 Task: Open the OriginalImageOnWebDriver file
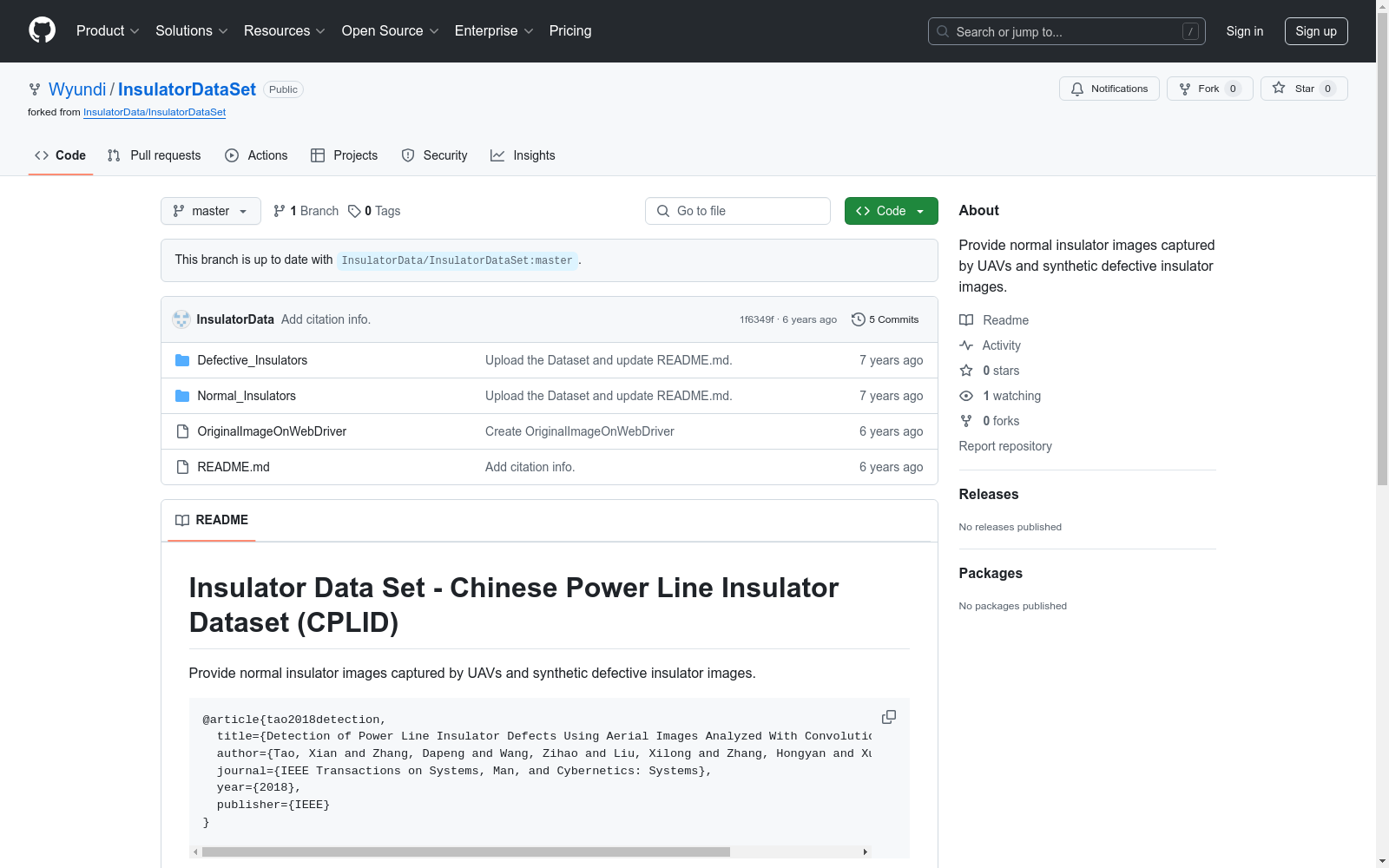point(272,431)
